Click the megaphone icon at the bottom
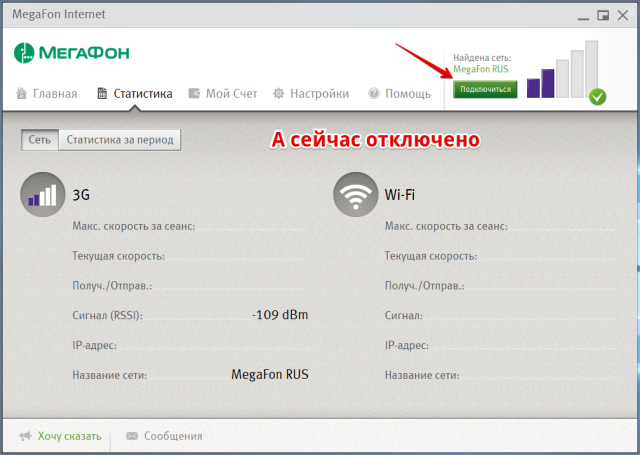Screen dimensions: 640x455 (26, 436)
